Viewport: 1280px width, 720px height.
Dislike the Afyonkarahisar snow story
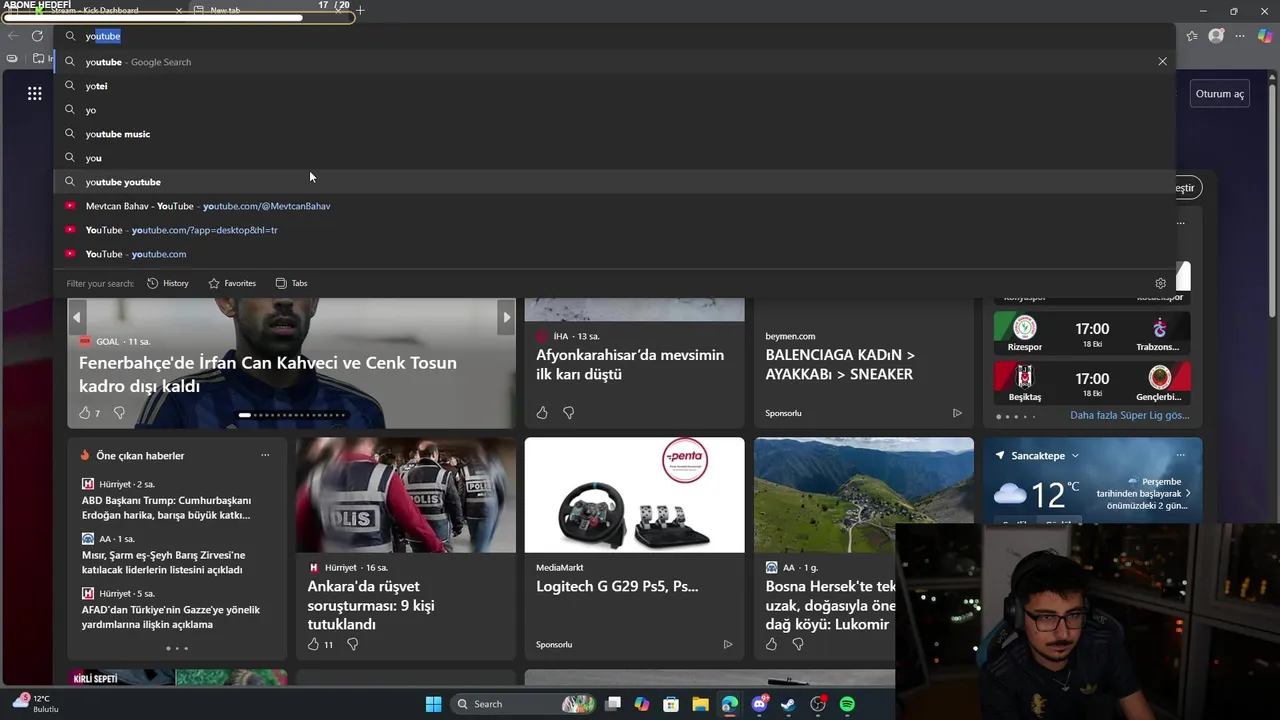pos(568,413)
